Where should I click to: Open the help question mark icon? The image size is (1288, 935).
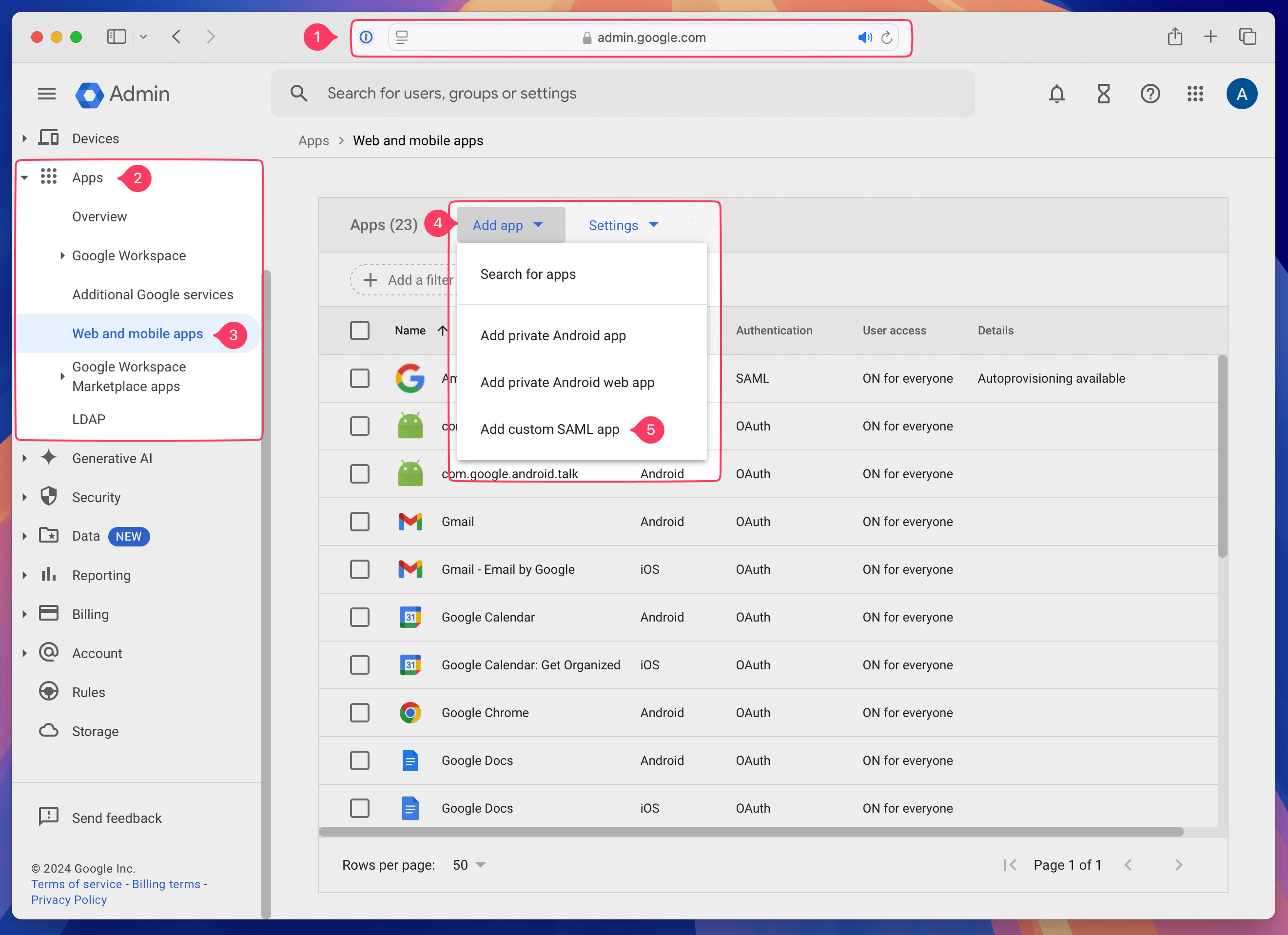1150,94
